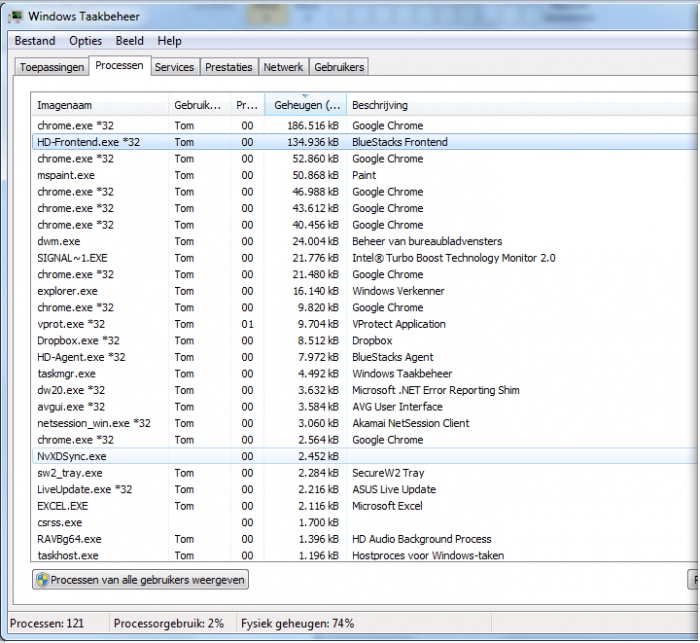Click the Windows Taakbeheer title bar icon
The width and height of the screenshot is (700, 643).
click(x=16, y=17)
